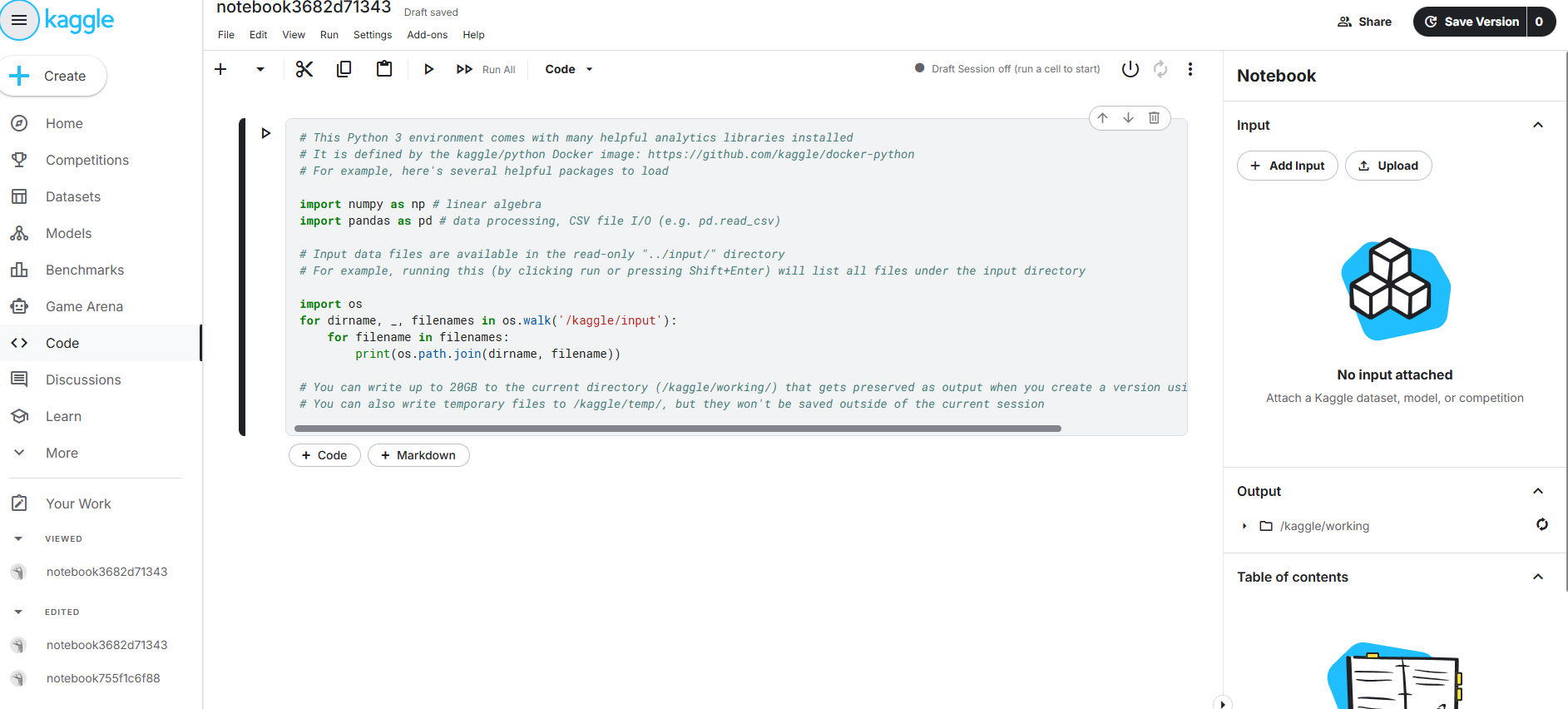Screen dimensions: 1568x709
Task: Move cell up with the up arrow
Action: click(1102, 118)
